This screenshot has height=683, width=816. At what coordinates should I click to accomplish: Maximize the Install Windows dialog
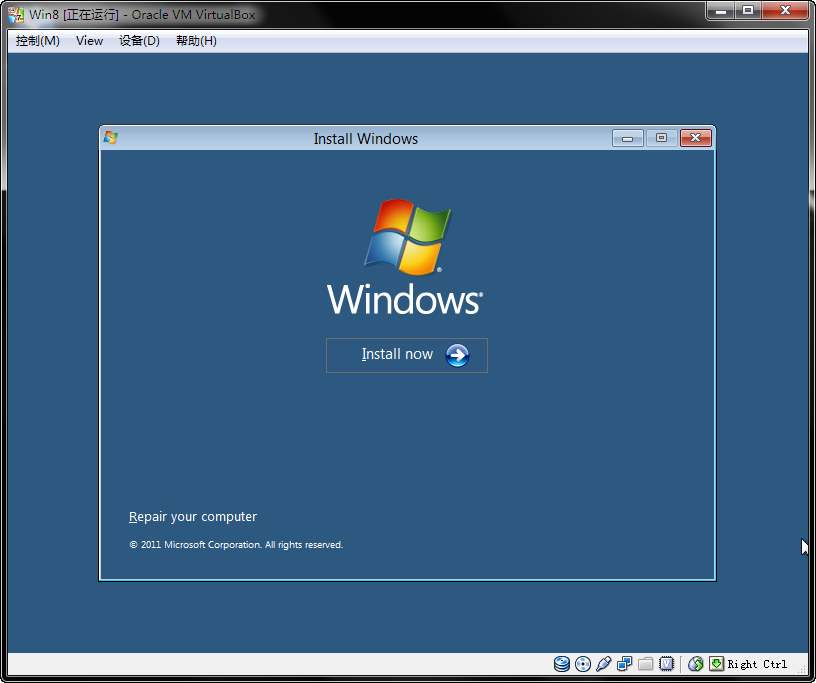point(661,138)
